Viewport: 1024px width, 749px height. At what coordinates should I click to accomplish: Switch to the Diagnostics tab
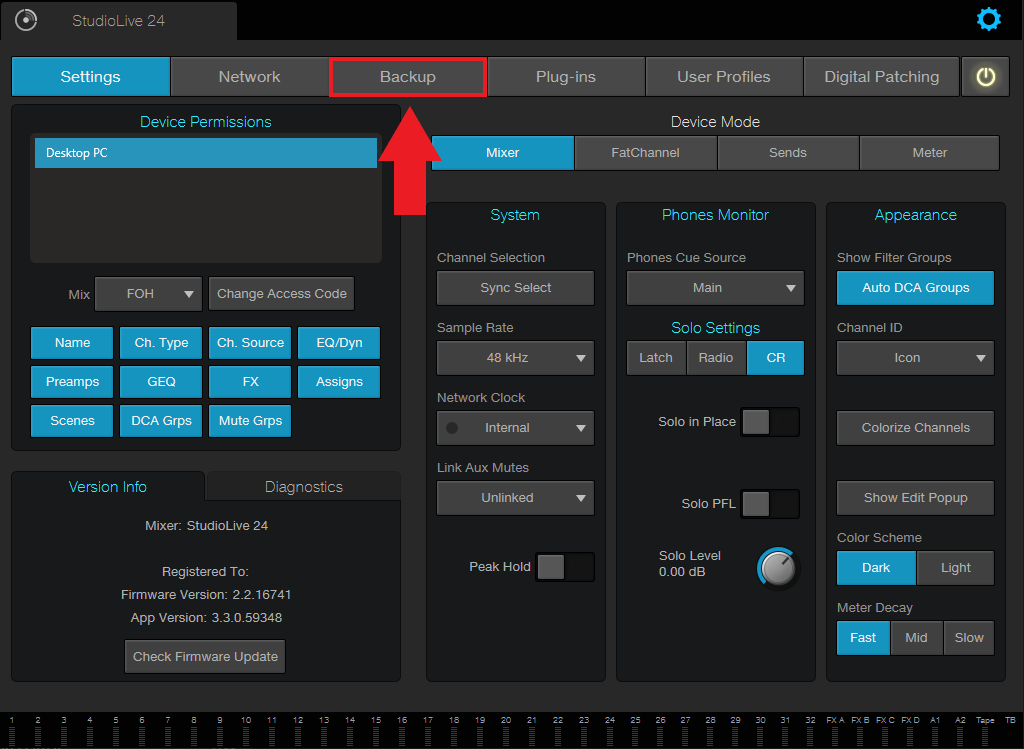point(304,486)
